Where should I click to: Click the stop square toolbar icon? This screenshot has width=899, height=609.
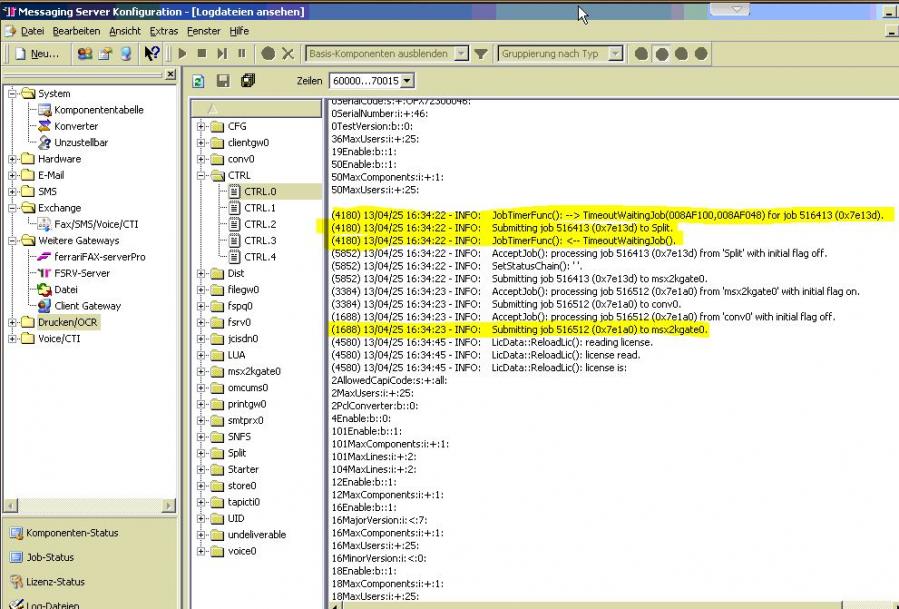click(x=202, y=54)
